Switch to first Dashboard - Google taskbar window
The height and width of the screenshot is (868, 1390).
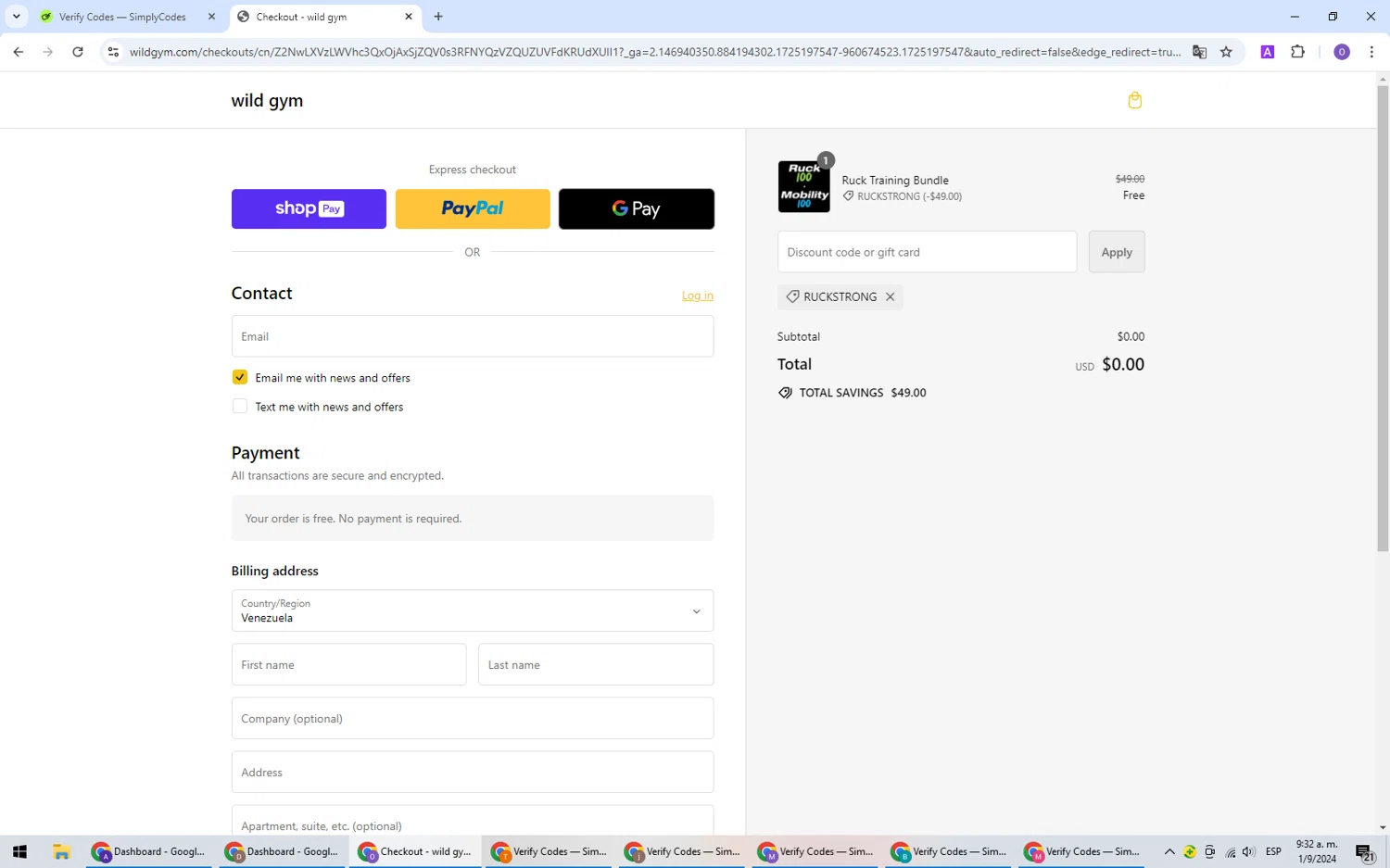[150, 851]
